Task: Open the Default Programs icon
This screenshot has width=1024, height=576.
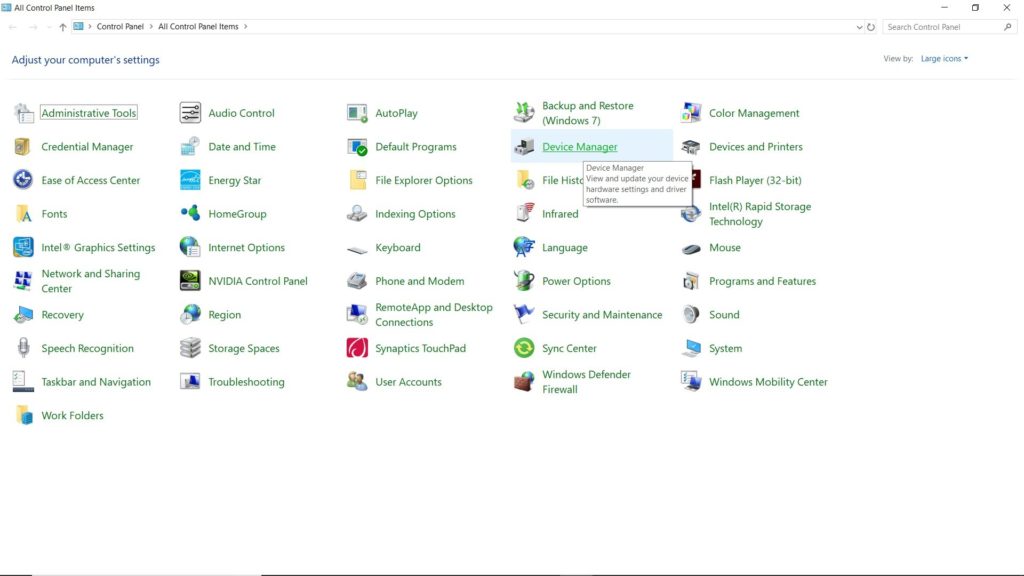Action: pos(357,146)
